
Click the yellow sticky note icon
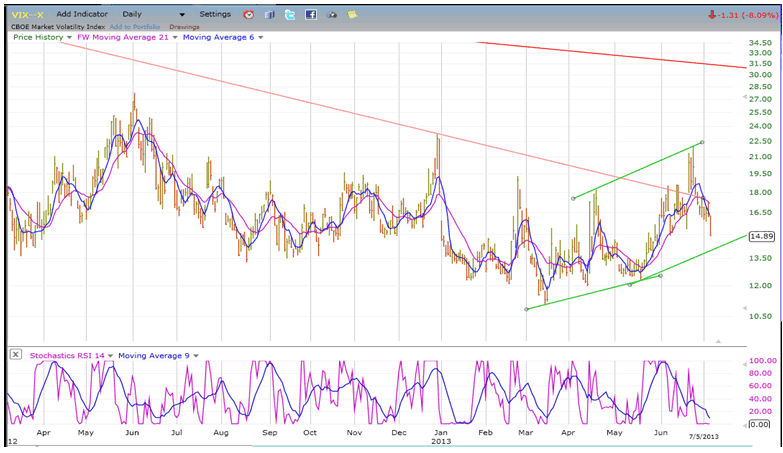[351, 15]
